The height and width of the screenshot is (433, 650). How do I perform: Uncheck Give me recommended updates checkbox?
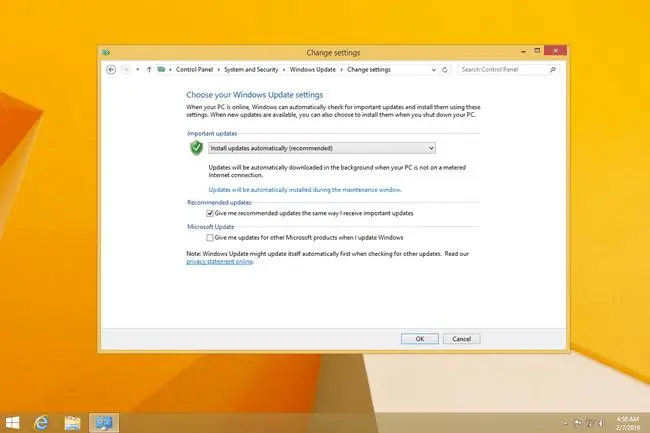point(210,213)
